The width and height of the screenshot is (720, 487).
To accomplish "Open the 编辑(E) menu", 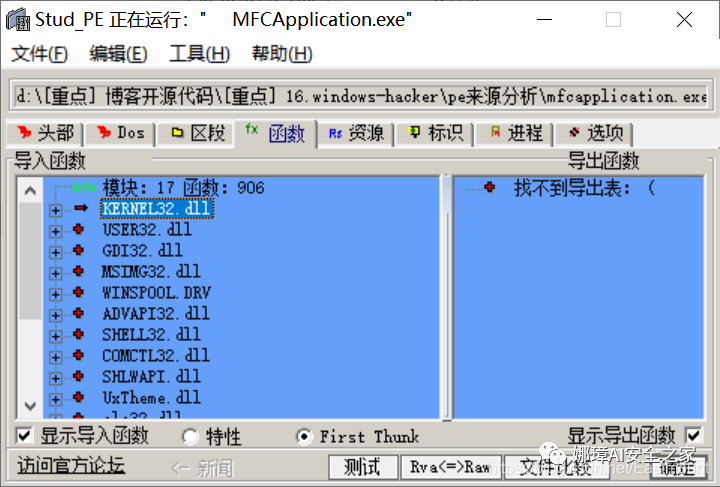I will click(x=118, y=54).
